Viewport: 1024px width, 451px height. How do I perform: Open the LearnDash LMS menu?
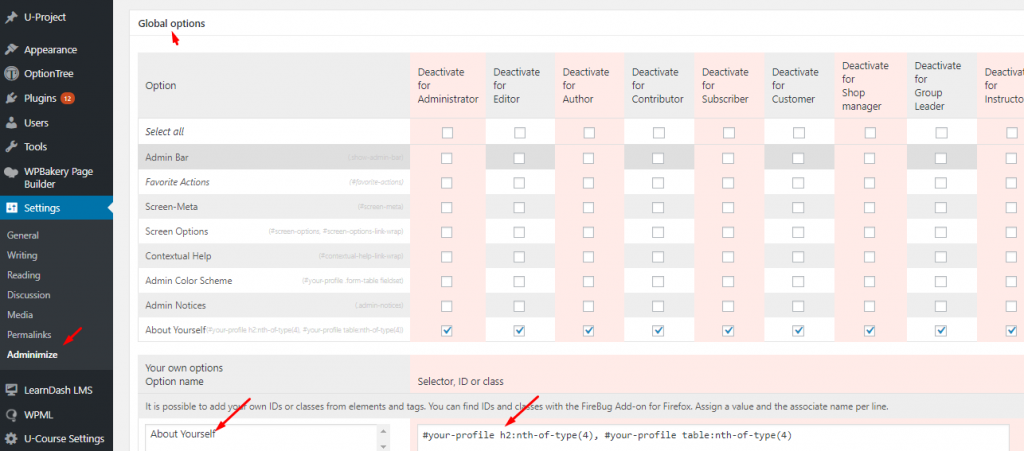(56, 390)
